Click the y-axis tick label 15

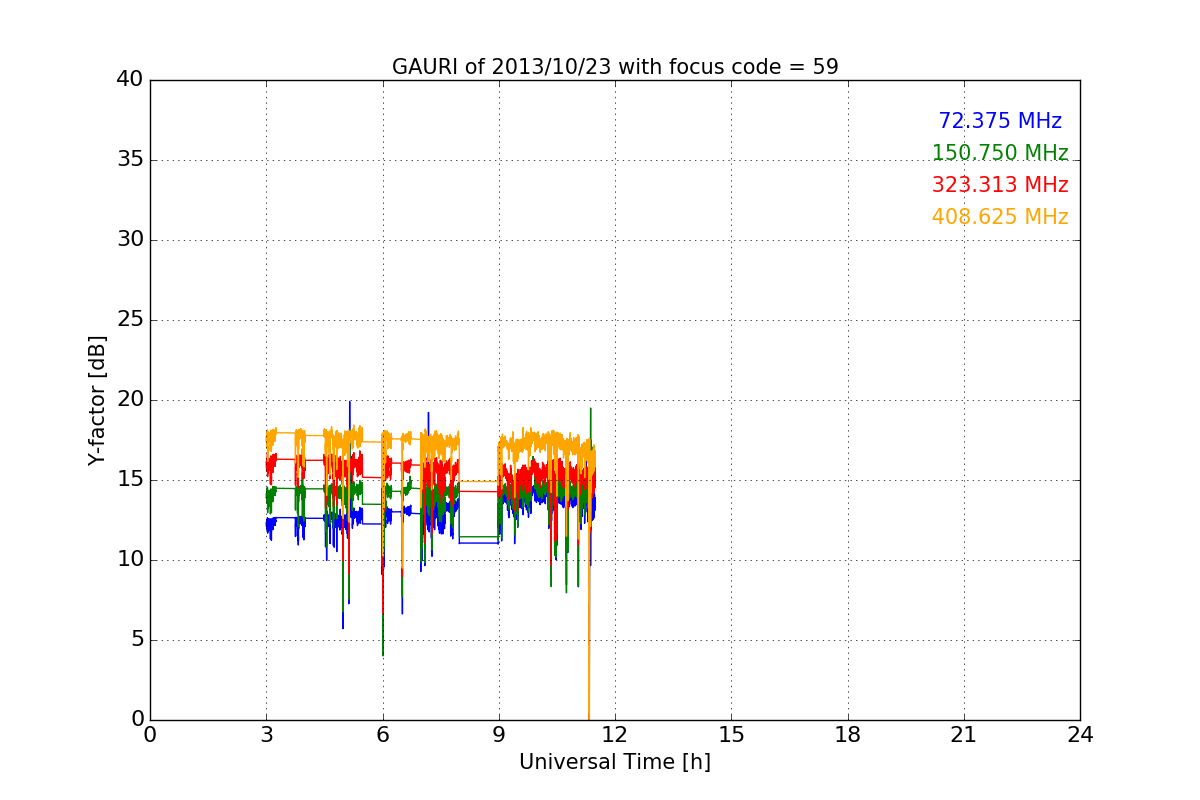(x=130, y=480)
